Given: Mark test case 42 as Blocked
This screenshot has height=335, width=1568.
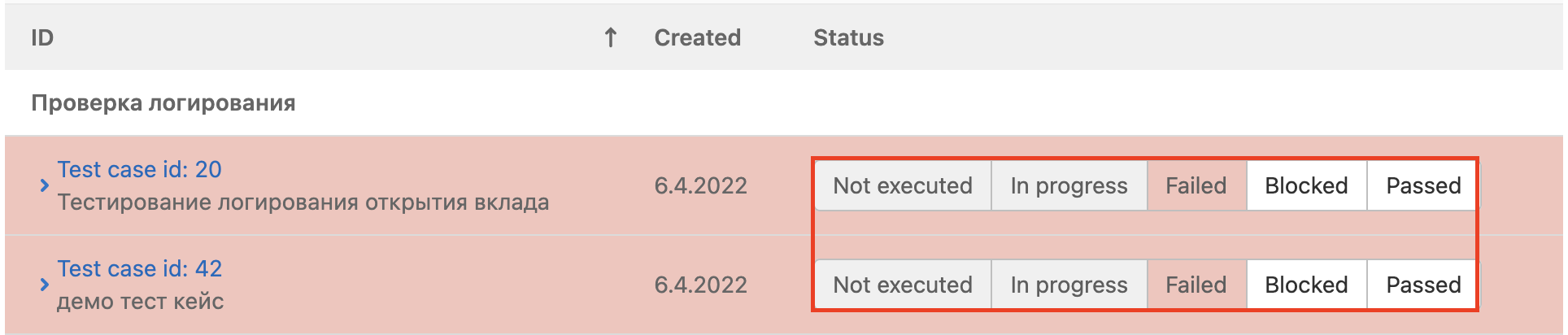Looking at the screenshot, I should click(1306, 285).
